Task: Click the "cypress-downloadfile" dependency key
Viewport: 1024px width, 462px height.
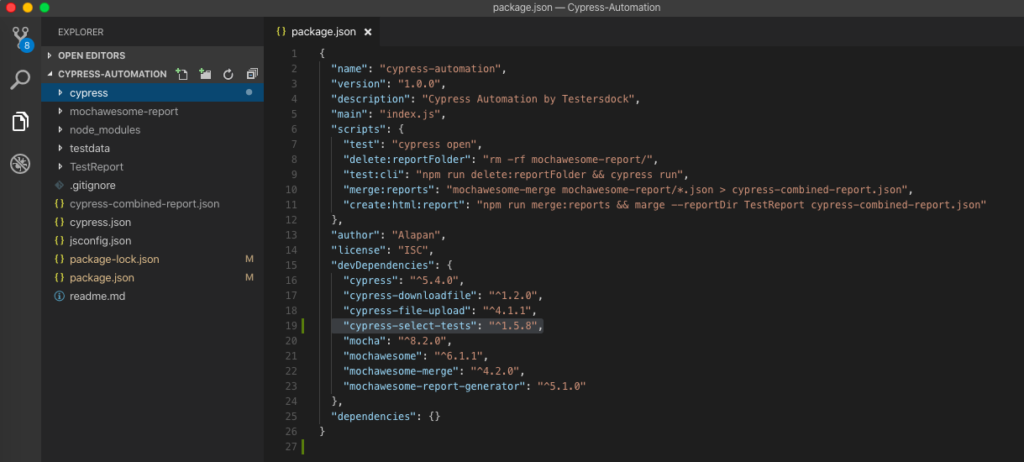Action: (x=411, y=295)
